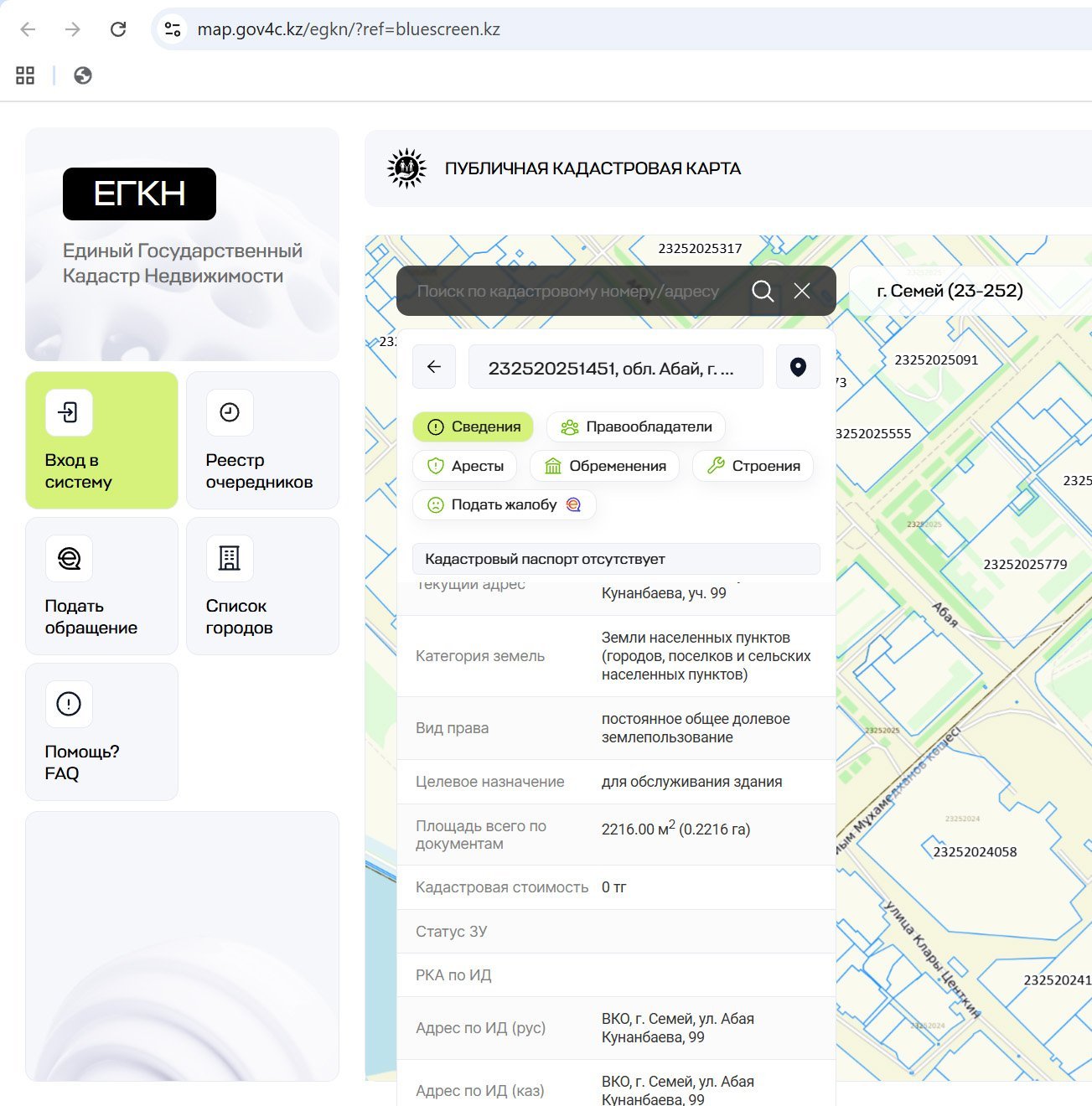
Task: Click the search magnifier icon
Action: 762,291
